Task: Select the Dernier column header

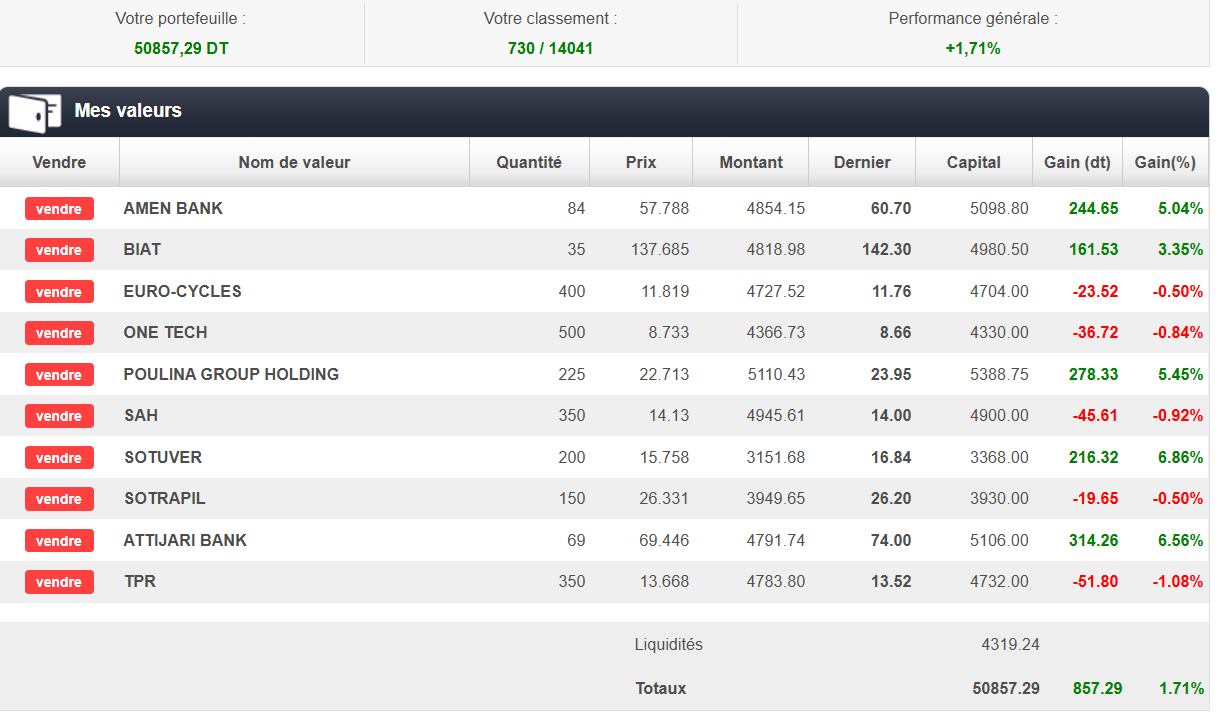Action: 861,162
